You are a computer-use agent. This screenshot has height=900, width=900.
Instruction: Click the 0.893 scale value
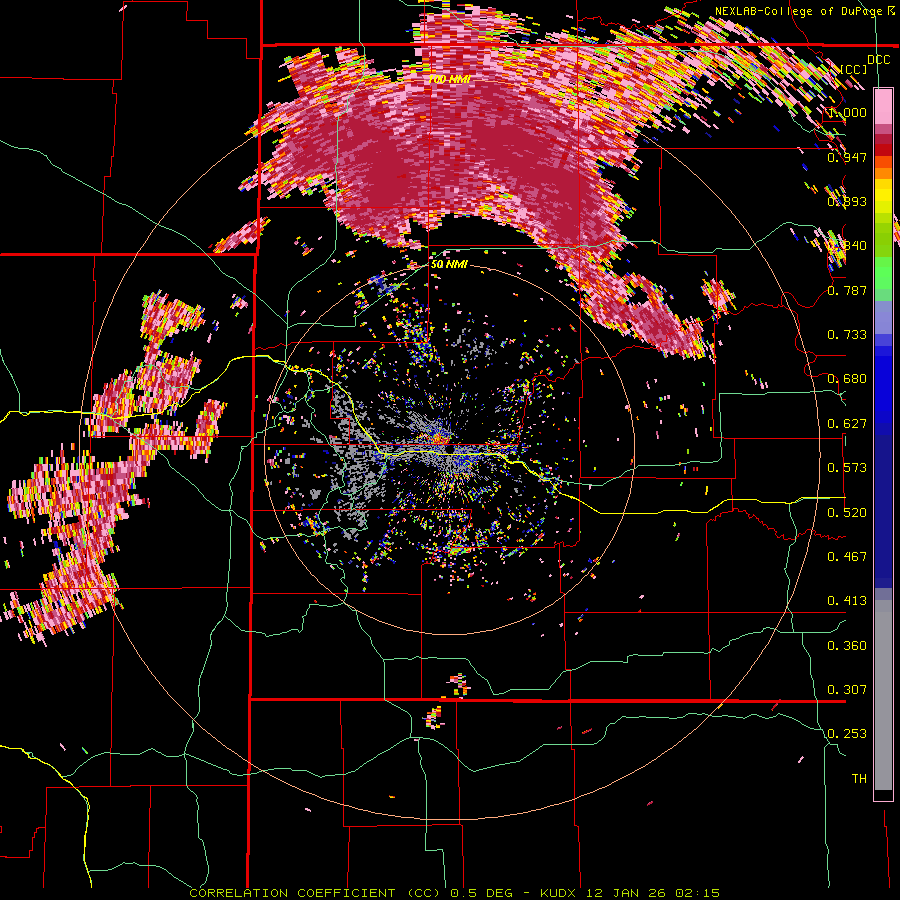pos(847,201)
